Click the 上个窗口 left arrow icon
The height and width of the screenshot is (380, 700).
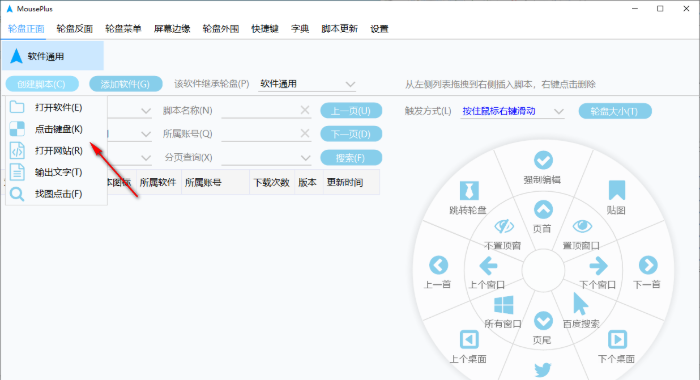pyautogui.click(x=488, y=266)
